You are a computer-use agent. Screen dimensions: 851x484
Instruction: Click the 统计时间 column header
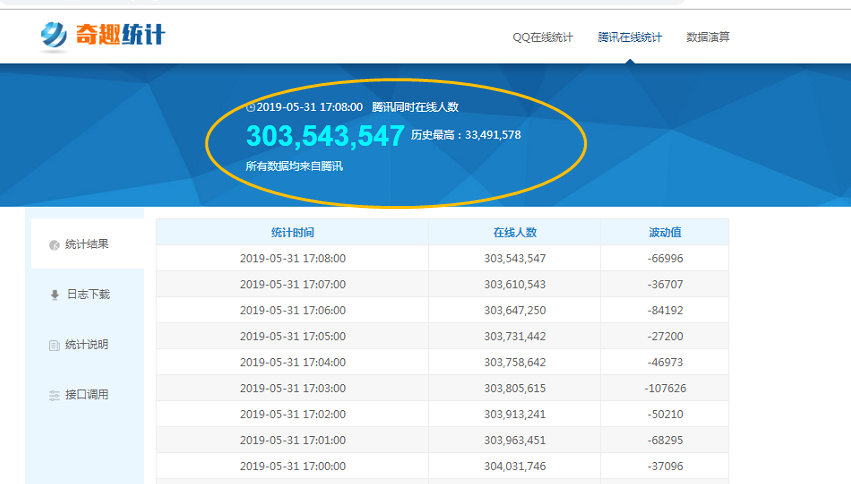point(293,232)
